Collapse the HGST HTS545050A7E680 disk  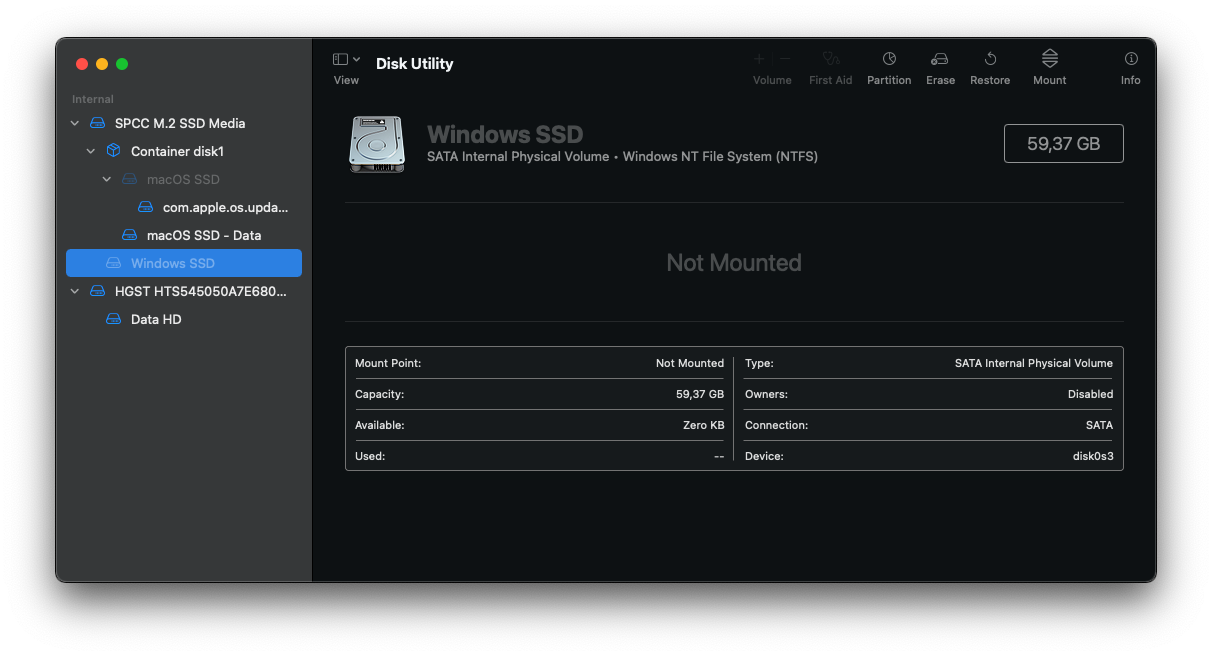pos(75,291)
